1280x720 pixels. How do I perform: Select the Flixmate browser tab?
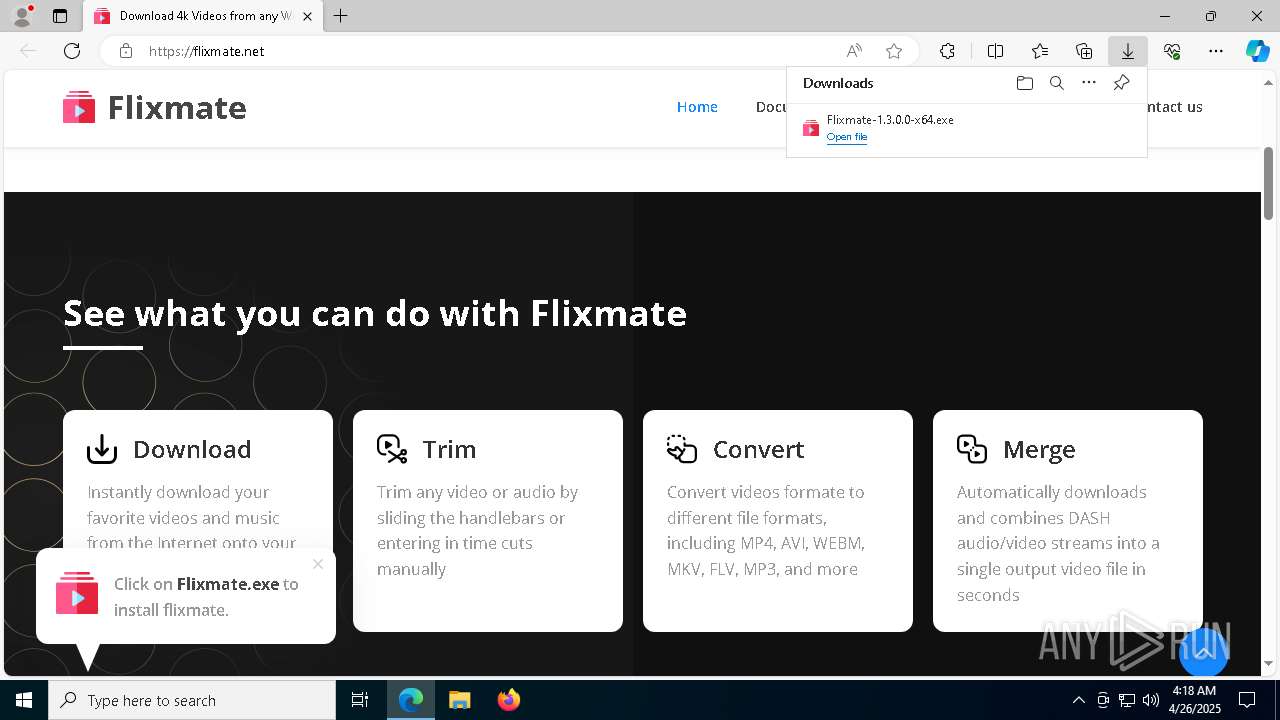tap(201, 16)
